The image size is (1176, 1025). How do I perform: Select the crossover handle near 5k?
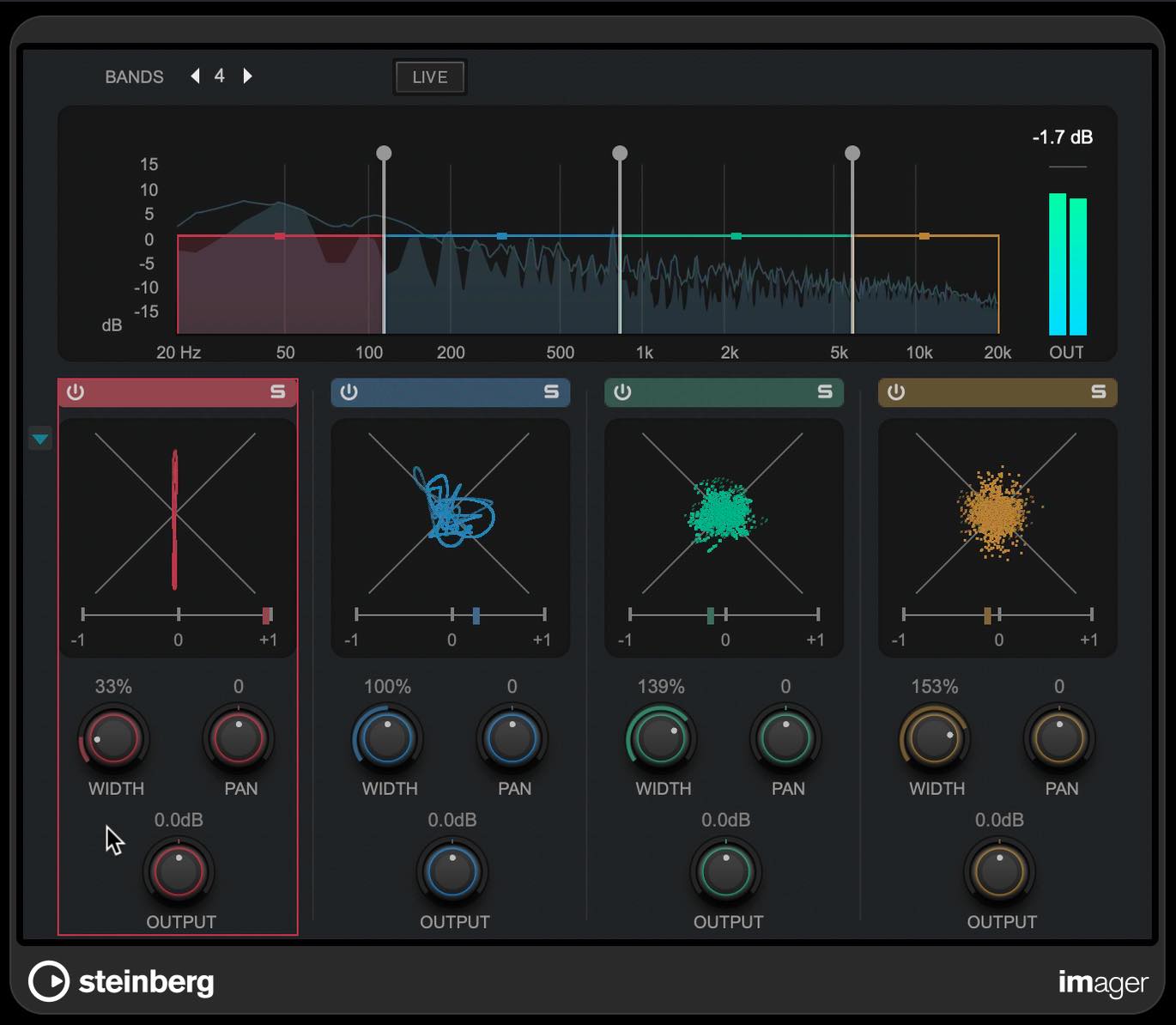pos(852,153)
